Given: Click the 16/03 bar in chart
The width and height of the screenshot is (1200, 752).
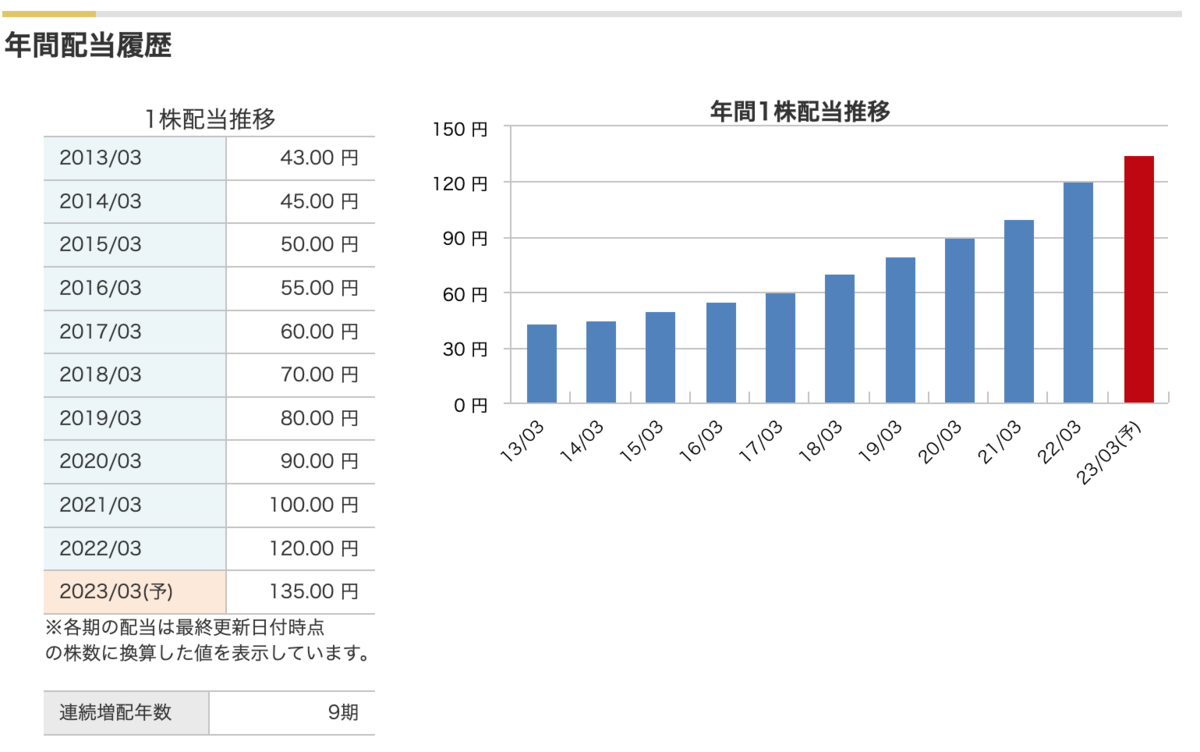Looking at the screenshot, I should [x=720, y=353].
